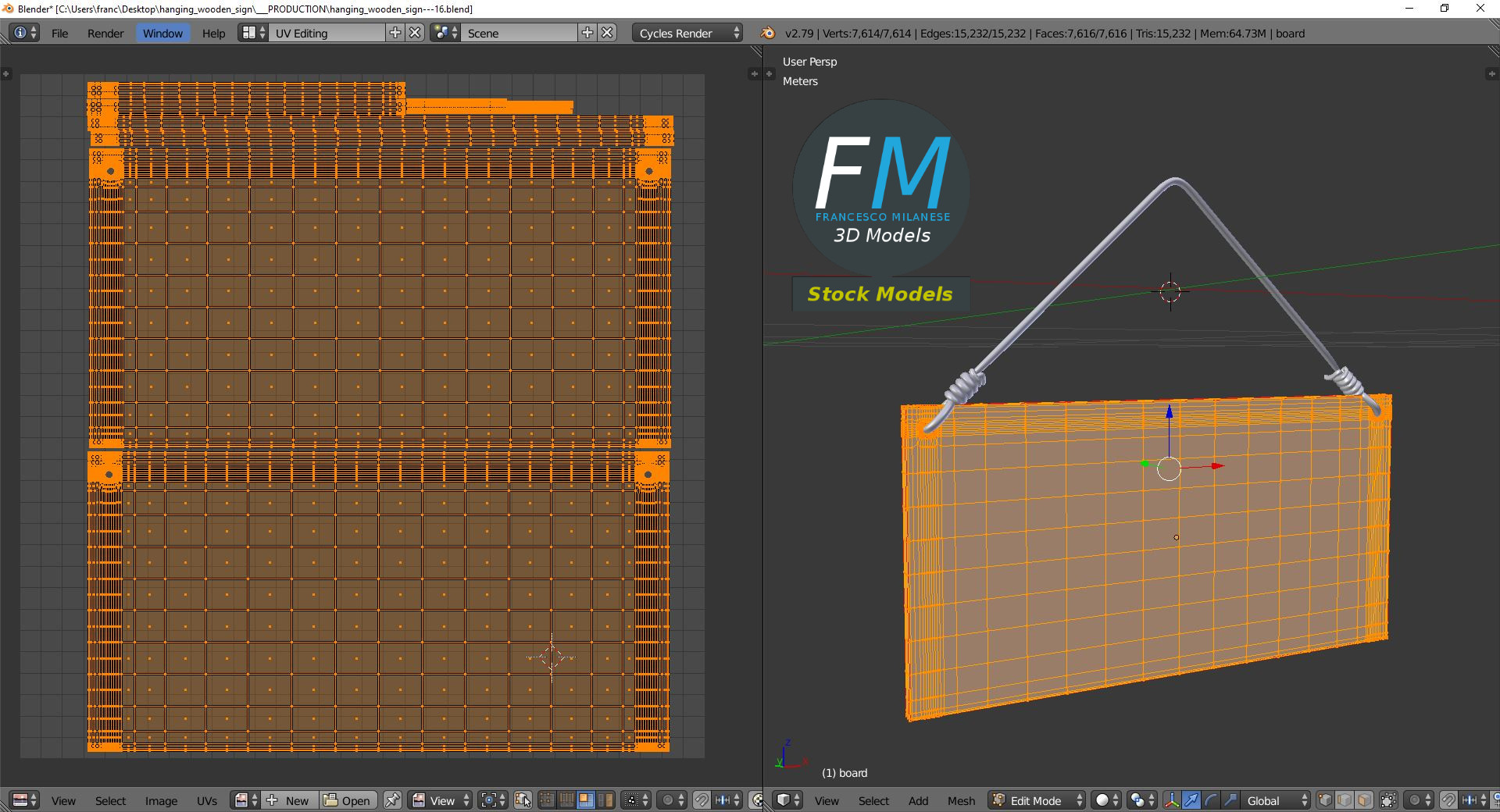Click the translate manipulator arrow icon
The width and height of the screenshot is (1500, 812).
tap(1191, 800)
